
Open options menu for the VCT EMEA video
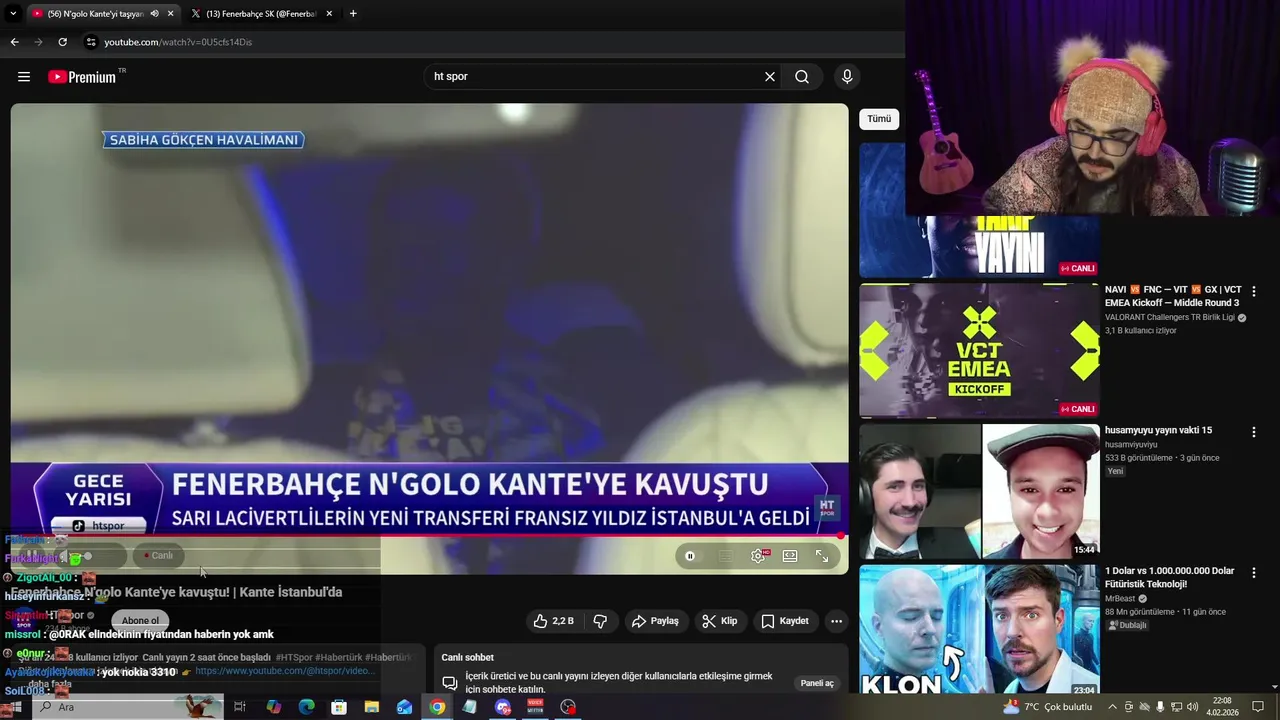tap(1253, 291)
